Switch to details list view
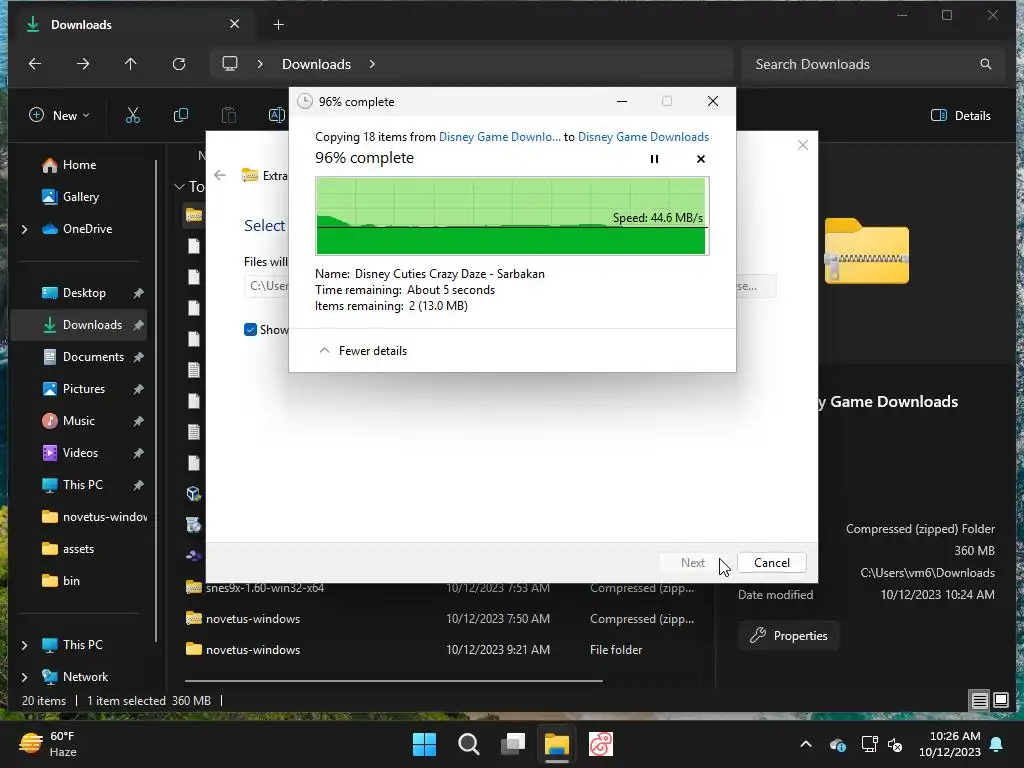The image size is (1024, 768). coord(980,701)
